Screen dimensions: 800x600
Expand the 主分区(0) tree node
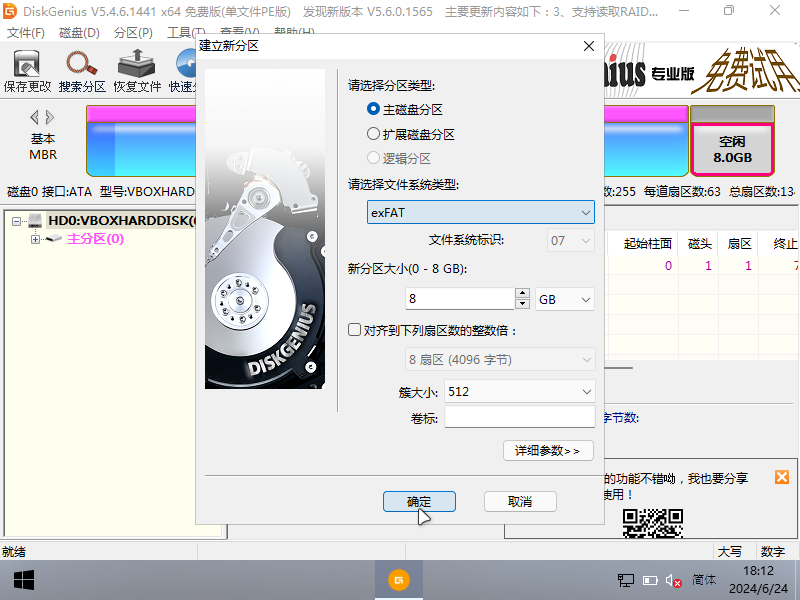35,239
